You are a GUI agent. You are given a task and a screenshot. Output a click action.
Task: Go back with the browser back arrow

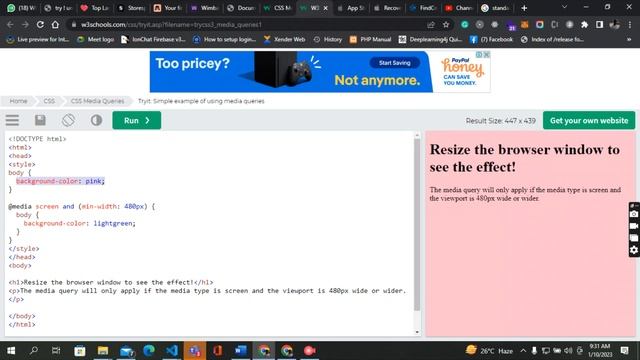(10, 24)
